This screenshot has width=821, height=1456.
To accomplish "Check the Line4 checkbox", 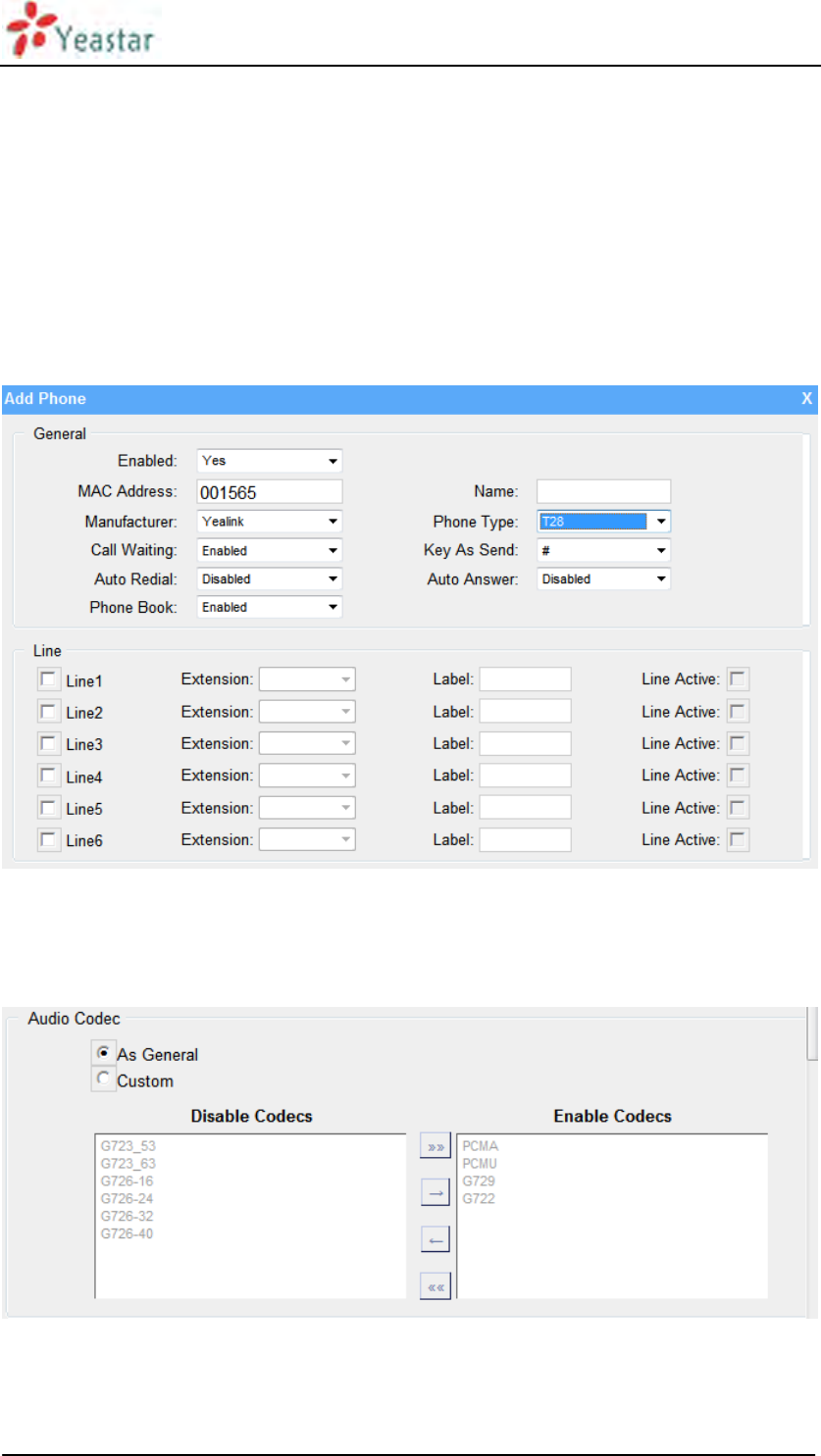I will [47, 776].
